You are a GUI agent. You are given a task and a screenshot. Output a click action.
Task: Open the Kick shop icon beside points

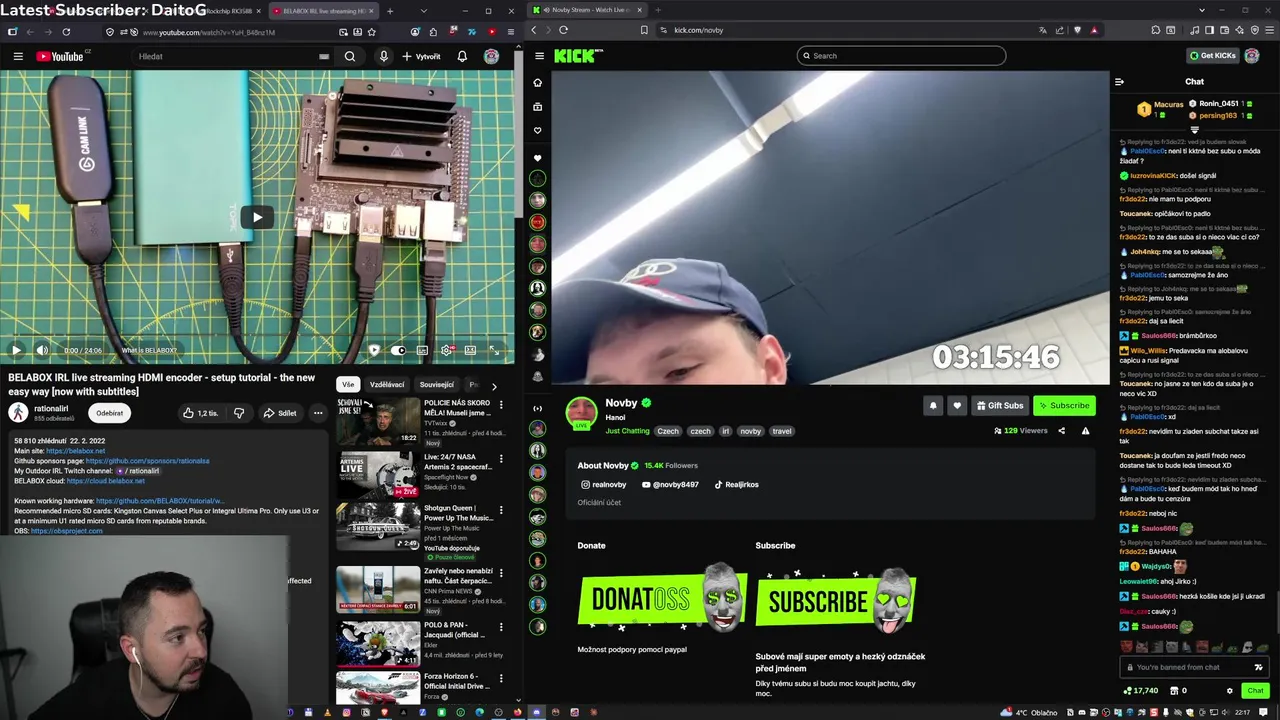(1173, 691)
